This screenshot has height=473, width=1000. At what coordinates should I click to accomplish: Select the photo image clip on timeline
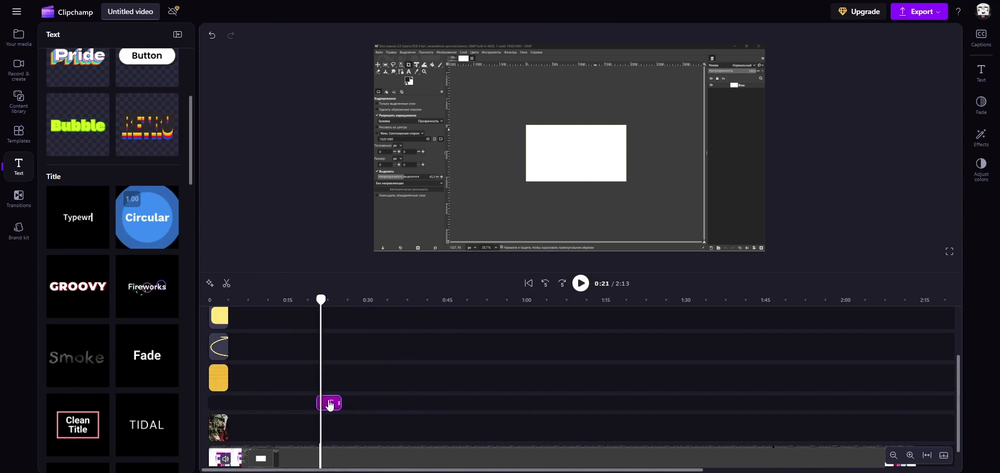point(219,428)
